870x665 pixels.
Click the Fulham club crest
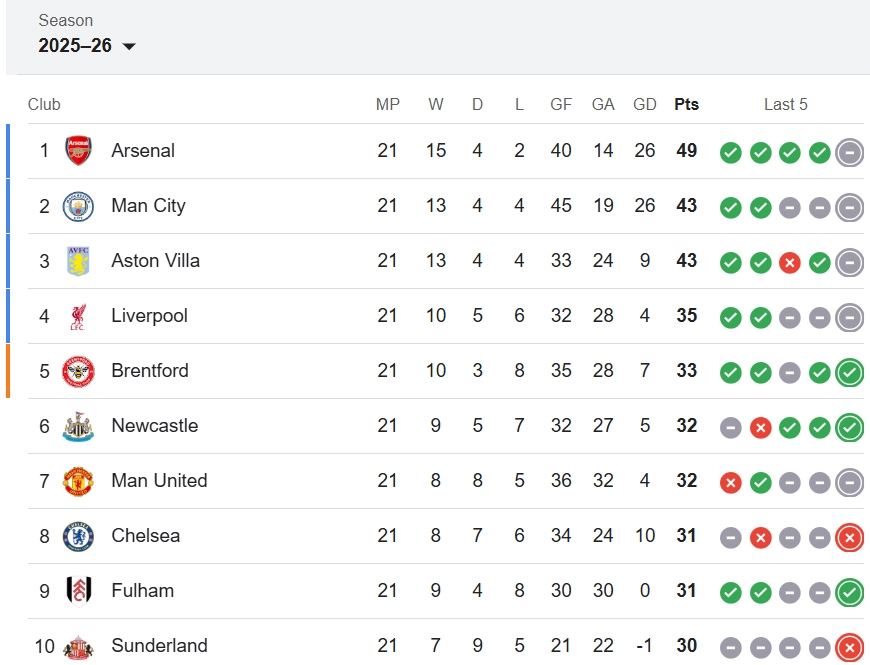click(x=78, y=591)
